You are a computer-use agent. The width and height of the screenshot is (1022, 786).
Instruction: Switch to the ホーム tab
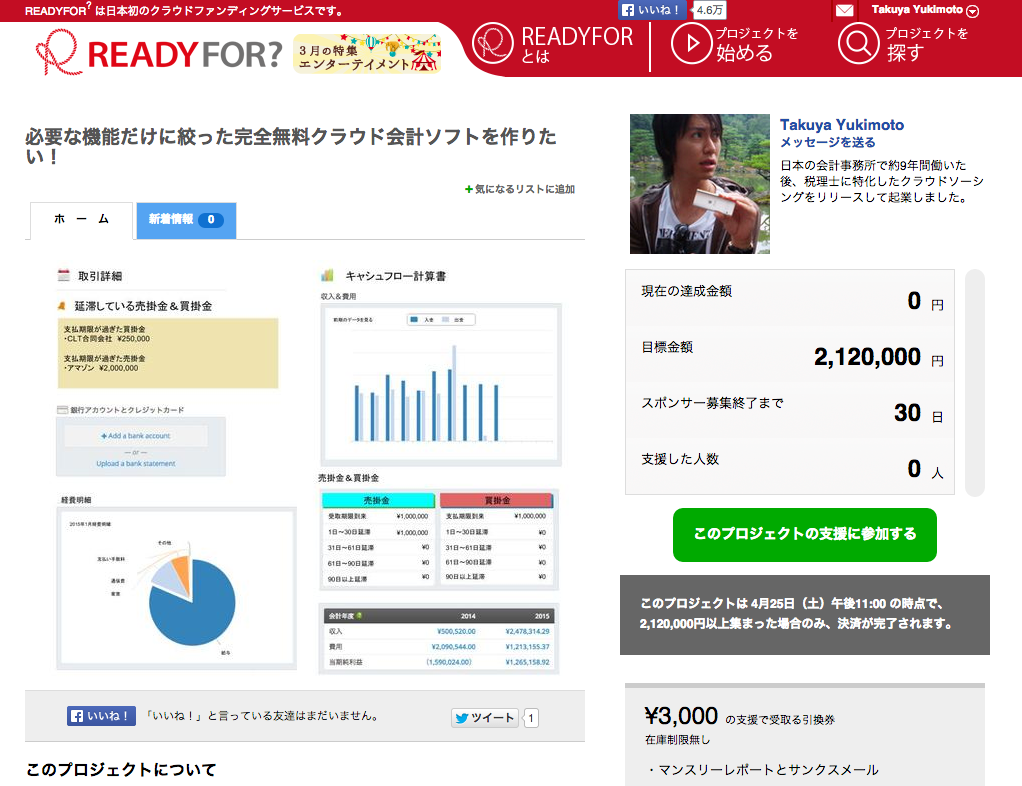(x=81, y=220)
